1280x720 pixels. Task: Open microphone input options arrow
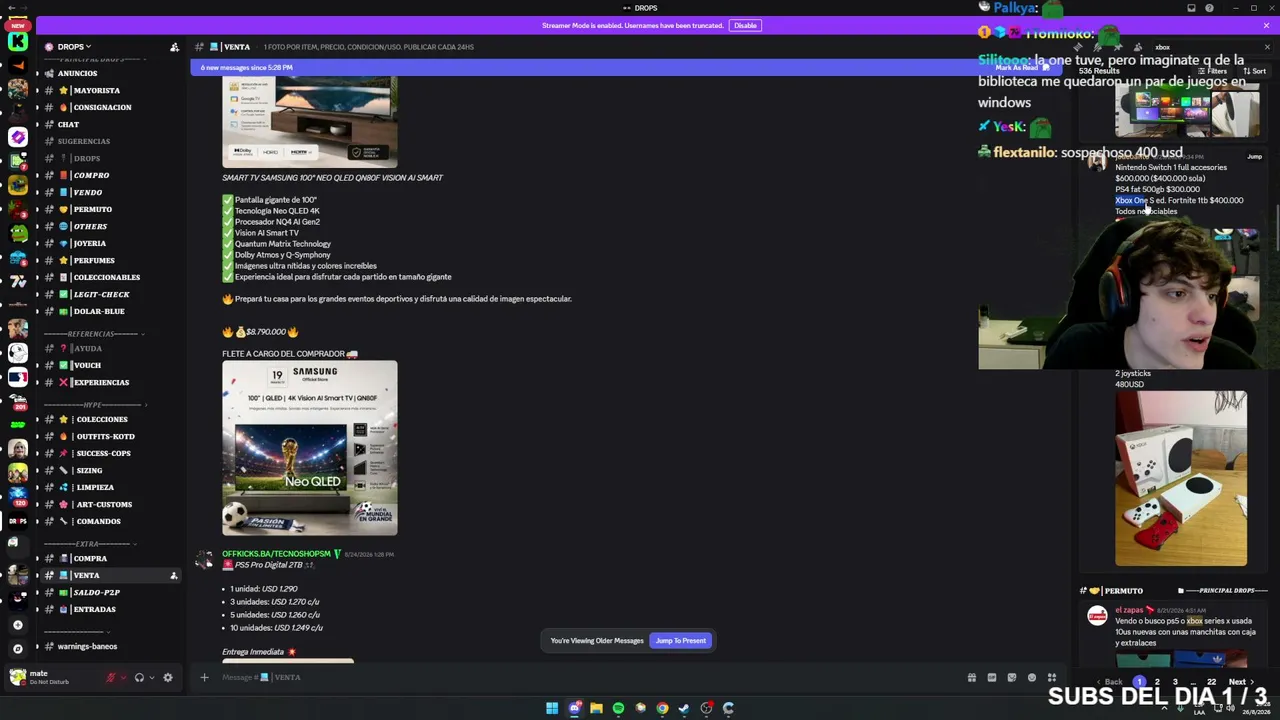123,678
